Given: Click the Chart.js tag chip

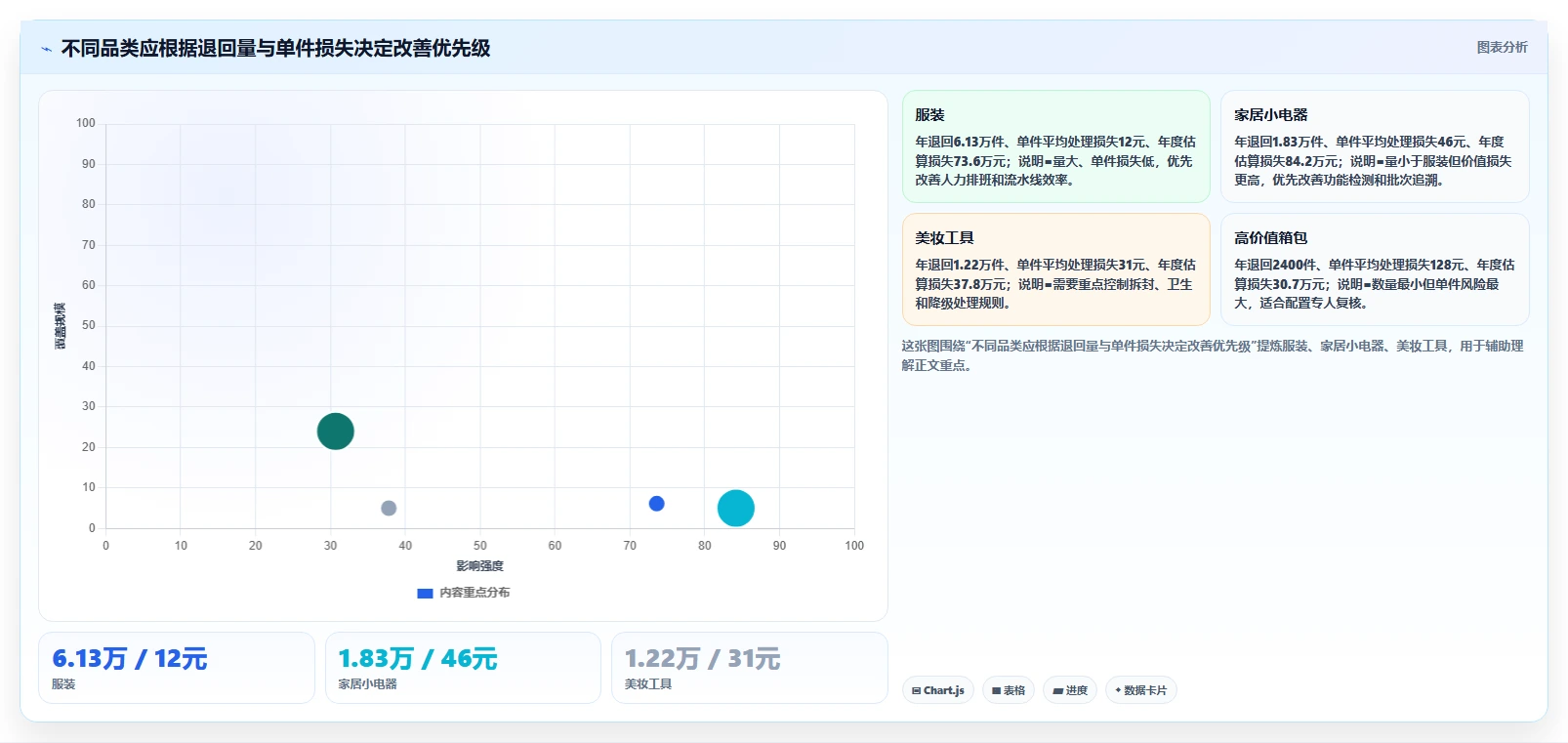Looking at the screenshot, I should [x=937, y=690].
